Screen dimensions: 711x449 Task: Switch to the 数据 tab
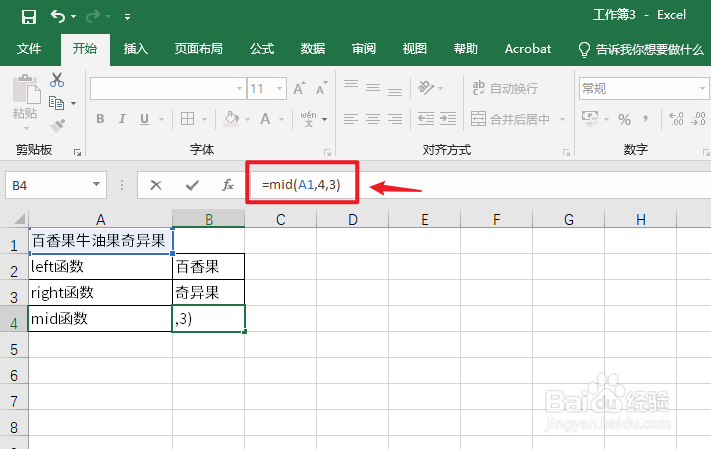point(312,49)
